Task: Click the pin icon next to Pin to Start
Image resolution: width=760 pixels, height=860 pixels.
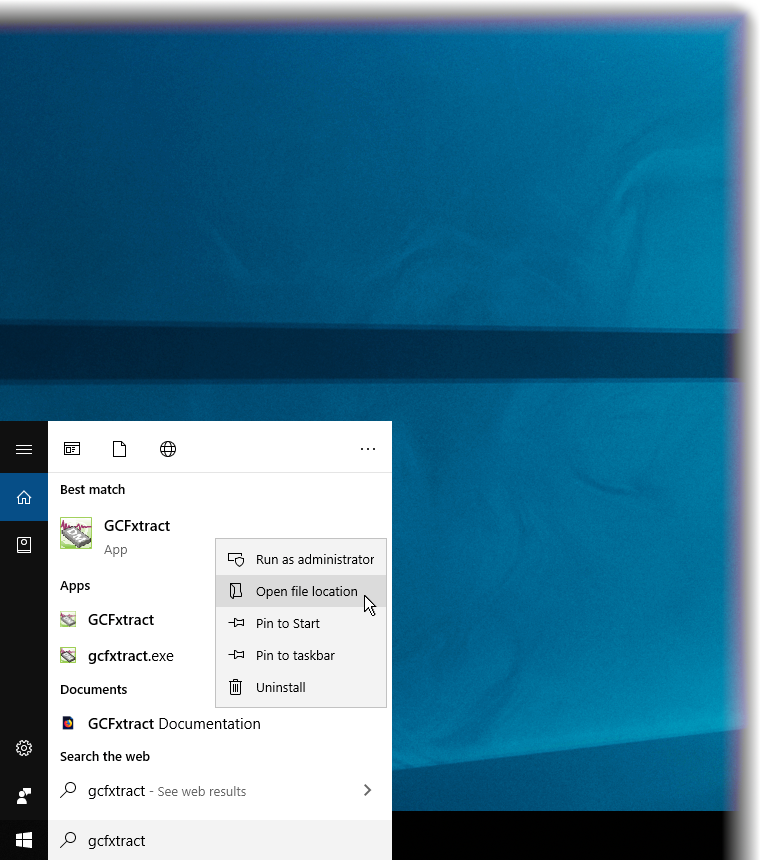Action: (236, 623)
